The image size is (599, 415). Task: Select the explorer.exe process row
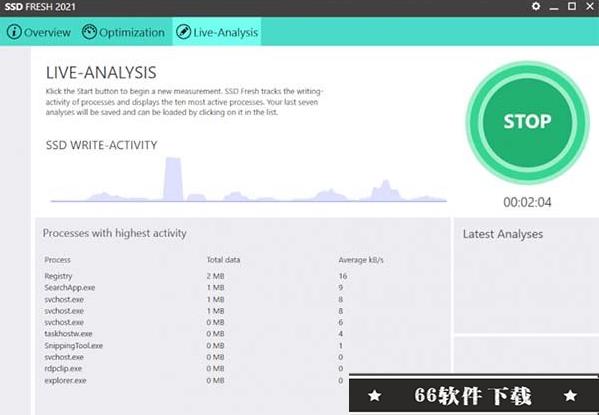click(196, 380)
